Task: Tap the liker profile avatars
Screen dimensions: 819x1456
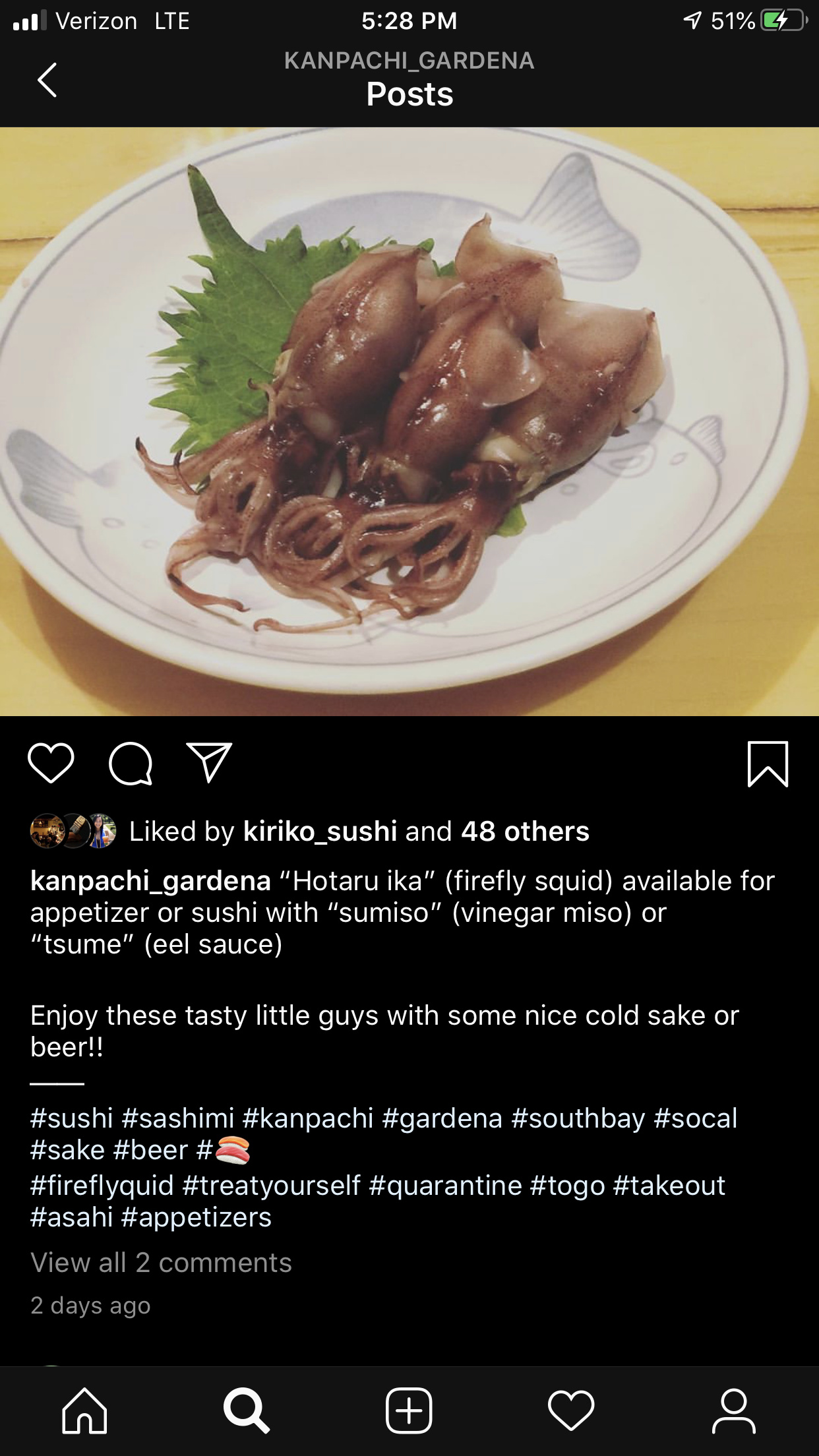Action: [73, 831]
